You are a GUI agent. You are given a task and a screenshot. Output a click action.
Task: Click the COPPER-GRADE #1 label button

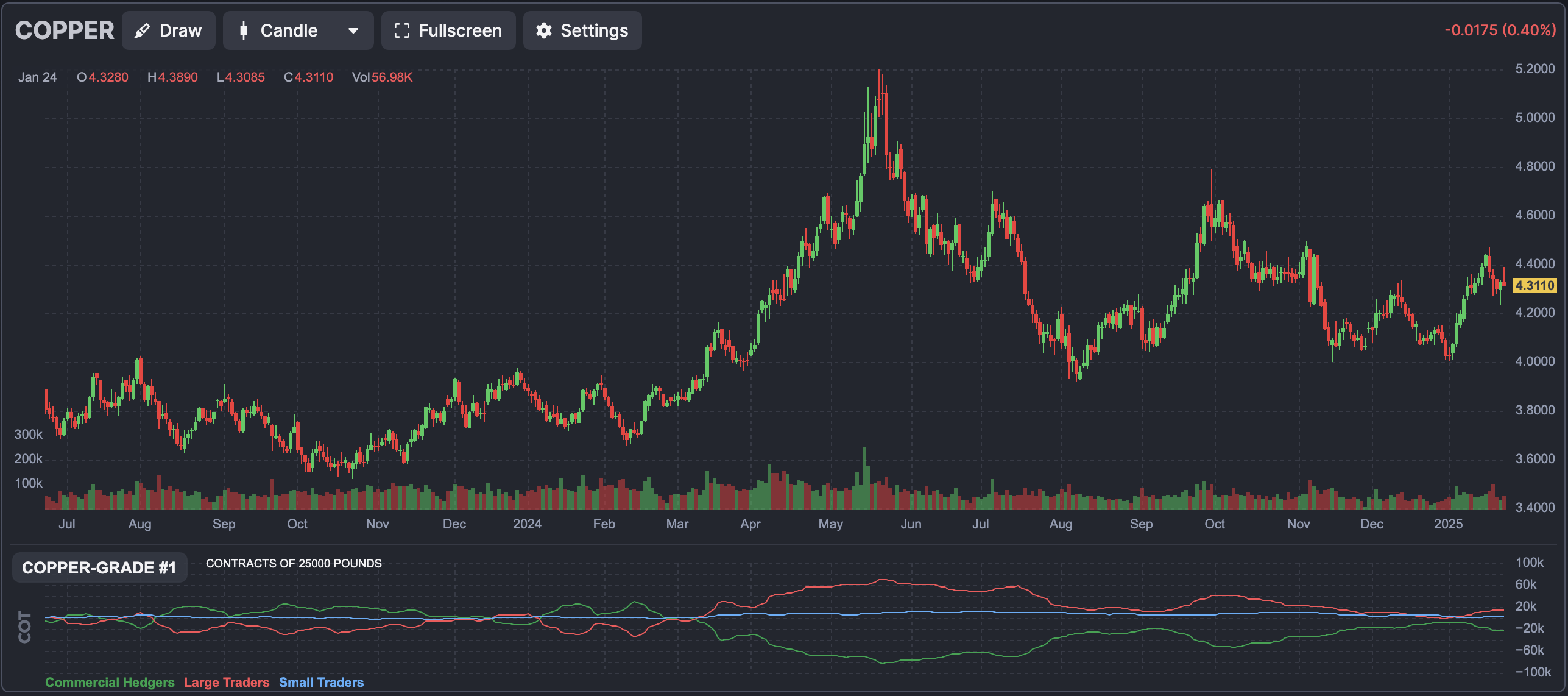[99, 567]
